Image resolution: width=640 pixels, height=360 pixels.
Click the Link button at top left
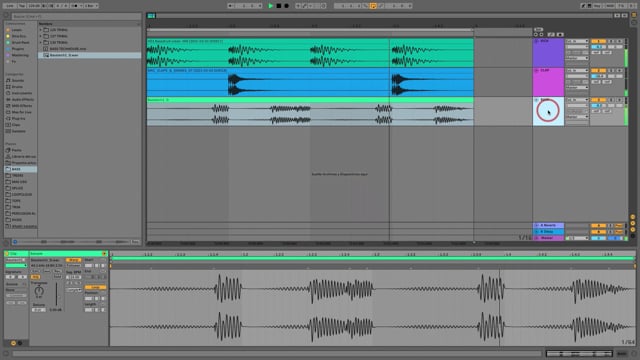10,6
